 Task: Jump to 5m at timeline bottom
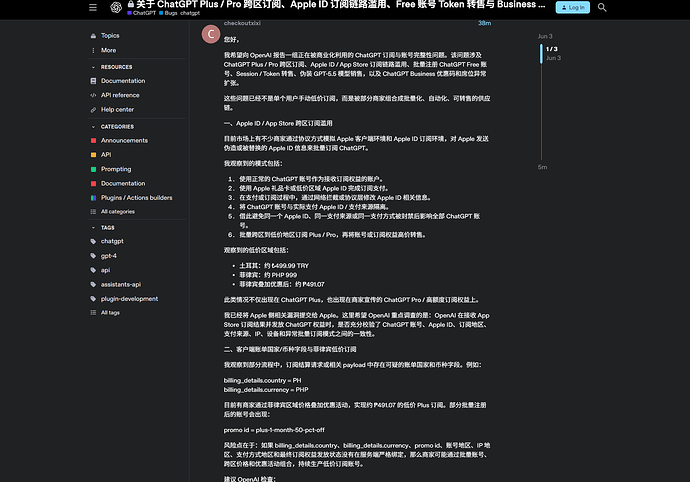pyautogui.click(x=543, y=167)
